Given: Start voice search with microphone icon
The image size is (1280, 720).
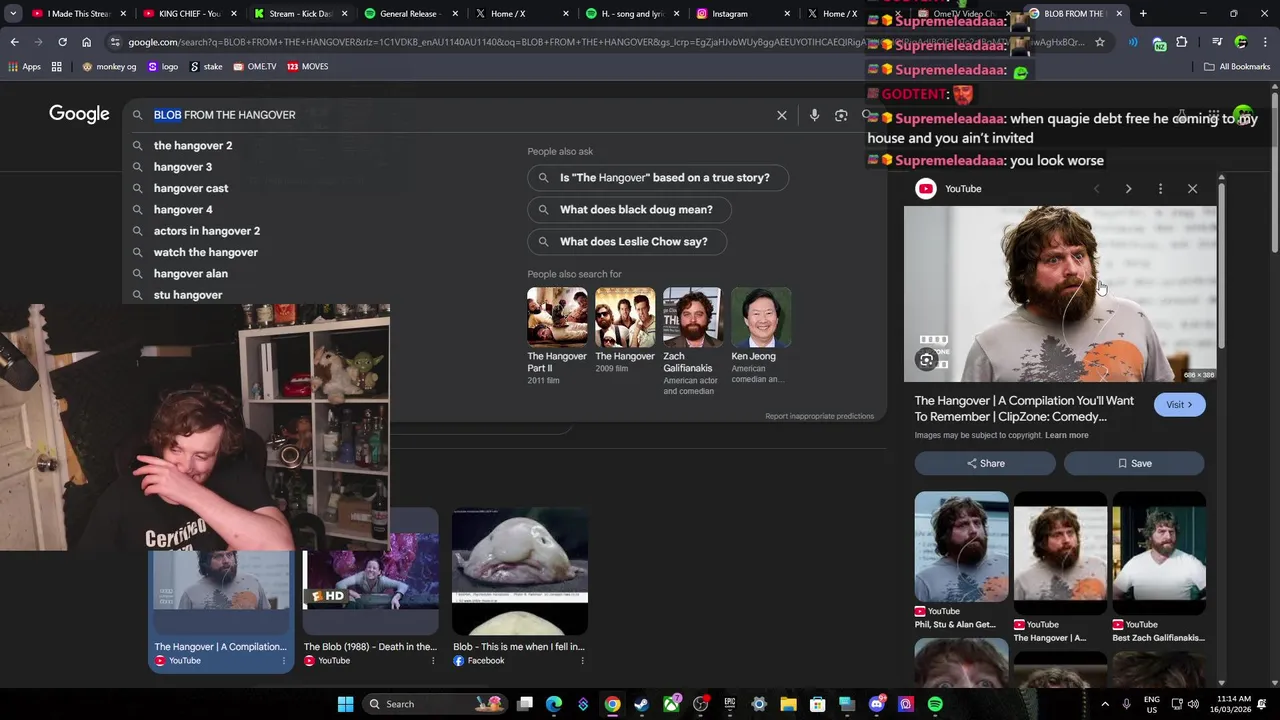Looking at the screenshot, I should click(x=814, y=115).
